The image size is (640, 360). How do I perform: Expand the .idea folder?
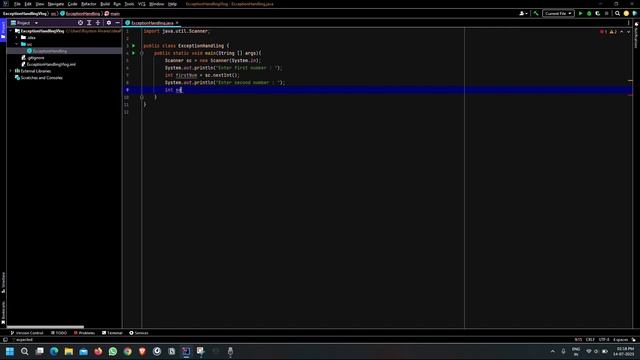pyautogui.click(x=17, y=38)
